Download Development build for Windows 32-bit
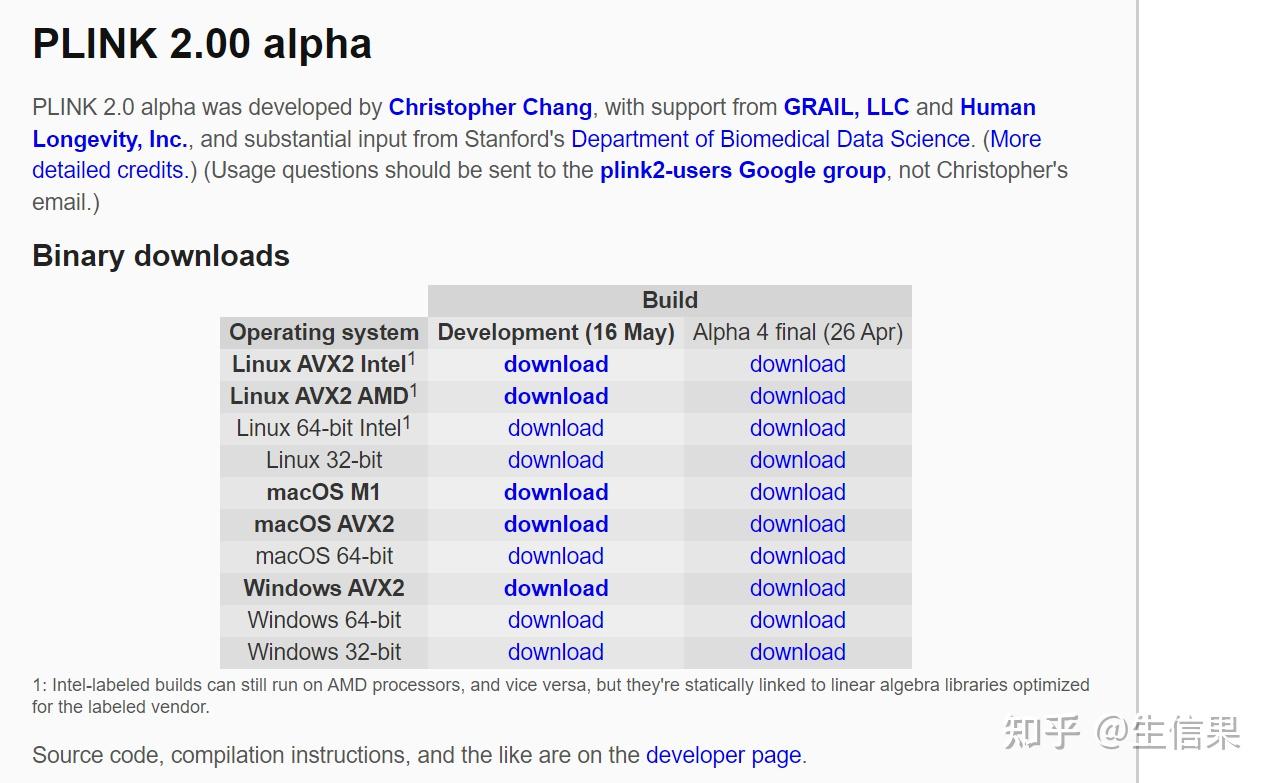Screen dimensions: 1273x783 556,653
